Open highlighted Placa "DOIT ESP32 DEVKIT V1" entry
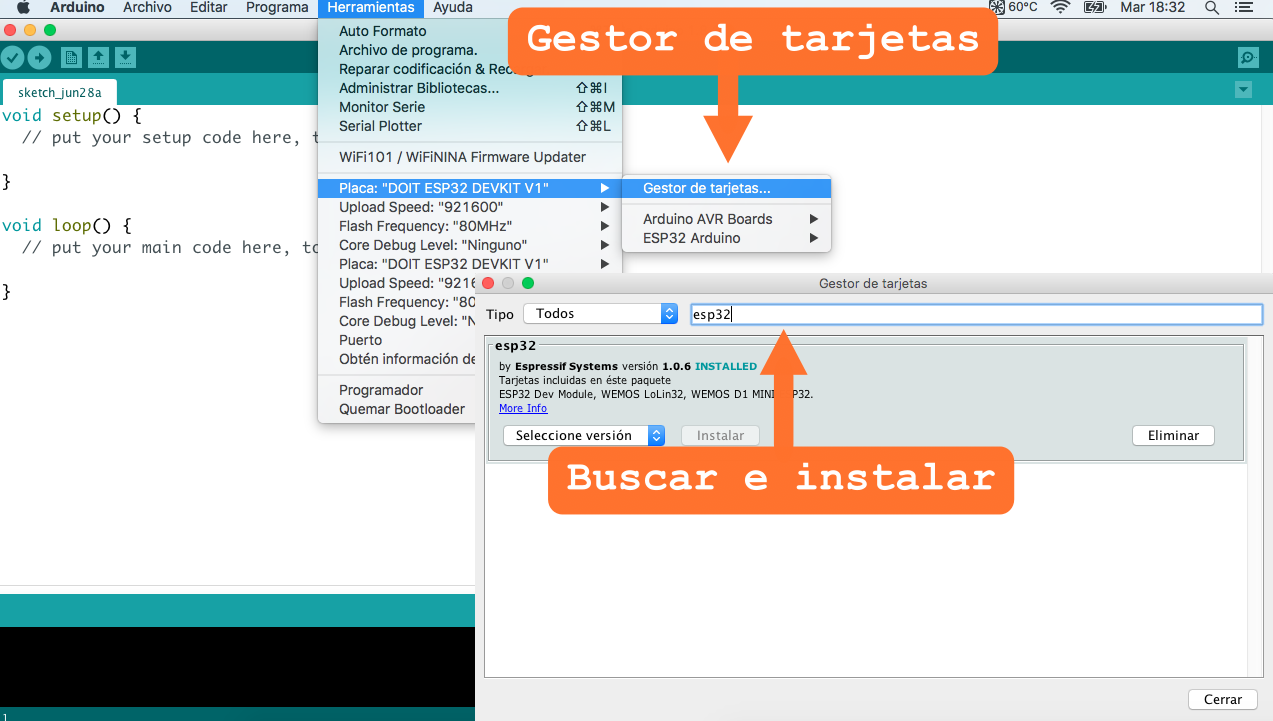Image resolution: width=1273 pixels, height=721 pixels. tap(470, 188)
